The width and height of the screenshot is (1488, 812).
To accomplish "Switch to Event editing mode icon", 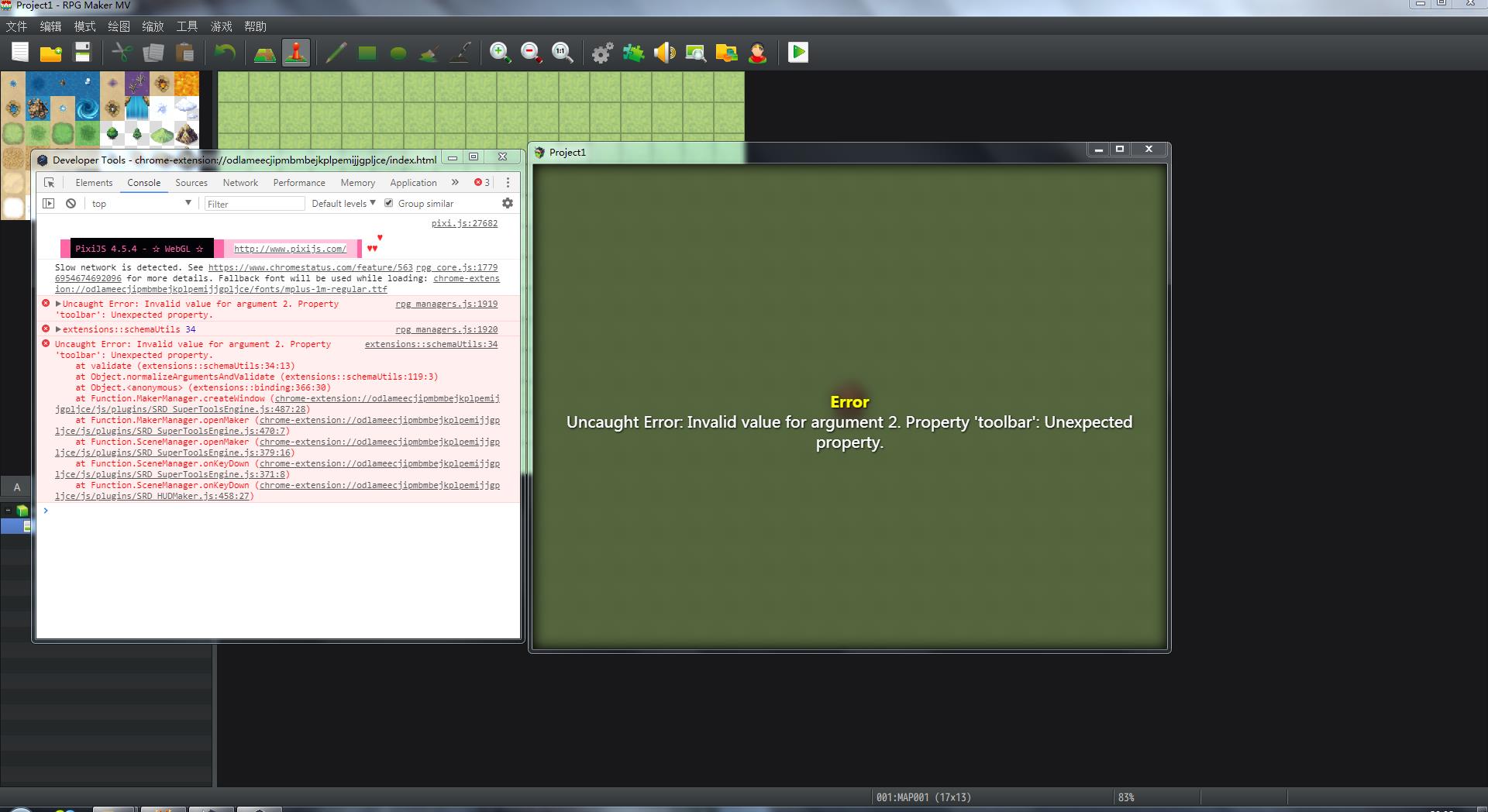I will (296, 53).
